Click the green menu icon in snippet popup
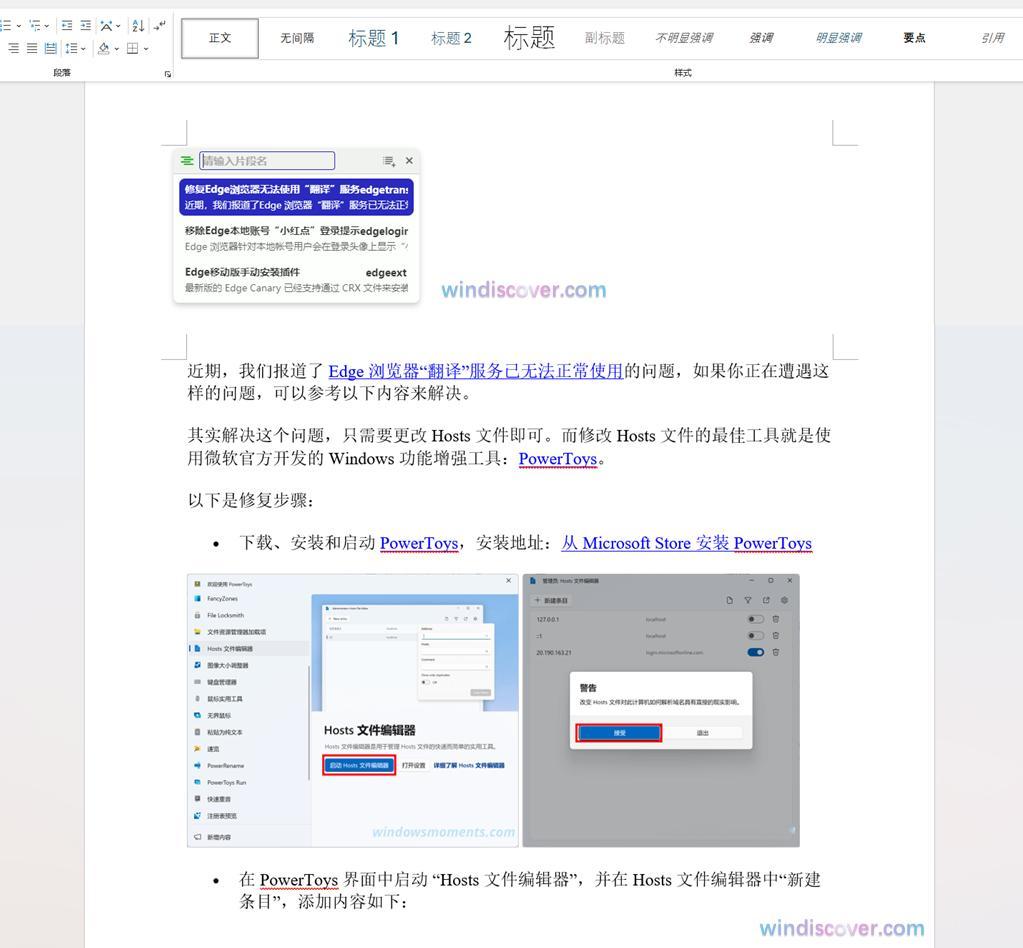This screenshot has width=1023, height=948. [187, 161]
